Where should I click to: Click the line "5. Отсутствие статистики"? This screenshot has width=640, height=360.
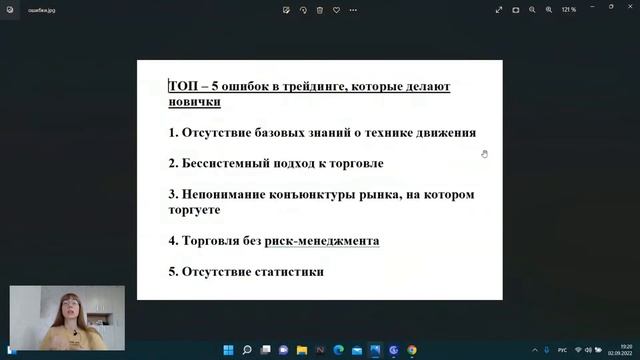[x=246, y=271]
